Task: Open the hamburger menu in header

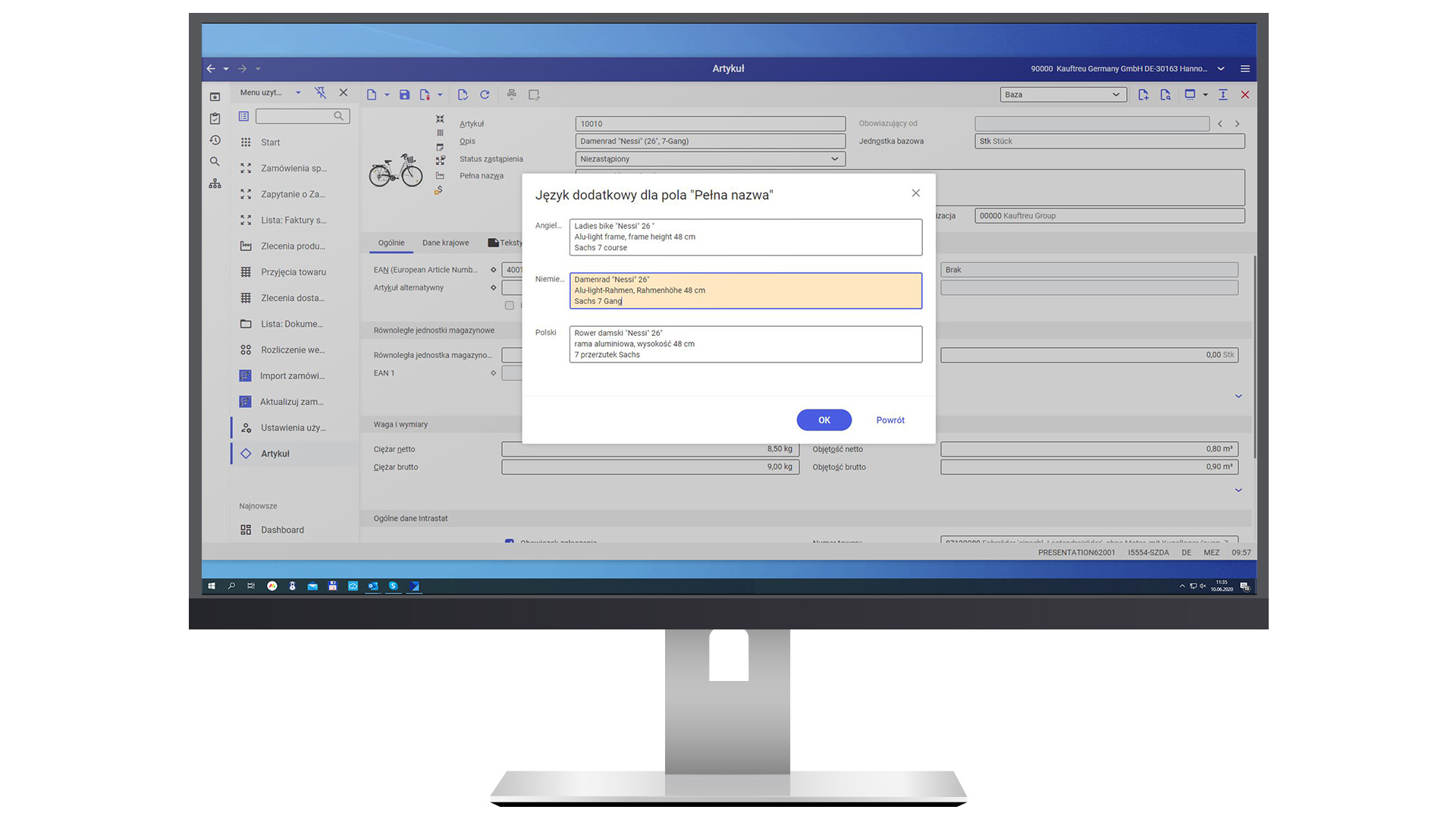Action: point(1245,69)
